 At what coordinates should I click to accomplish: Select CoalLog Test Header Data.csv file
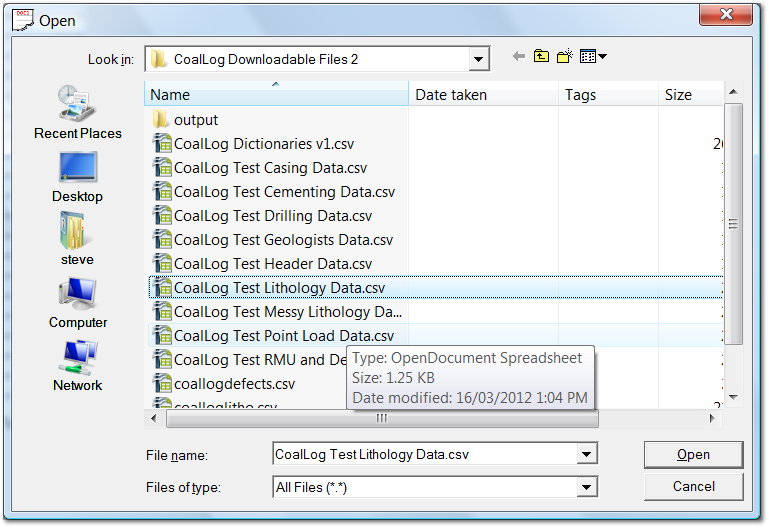(x=272, y=264)
